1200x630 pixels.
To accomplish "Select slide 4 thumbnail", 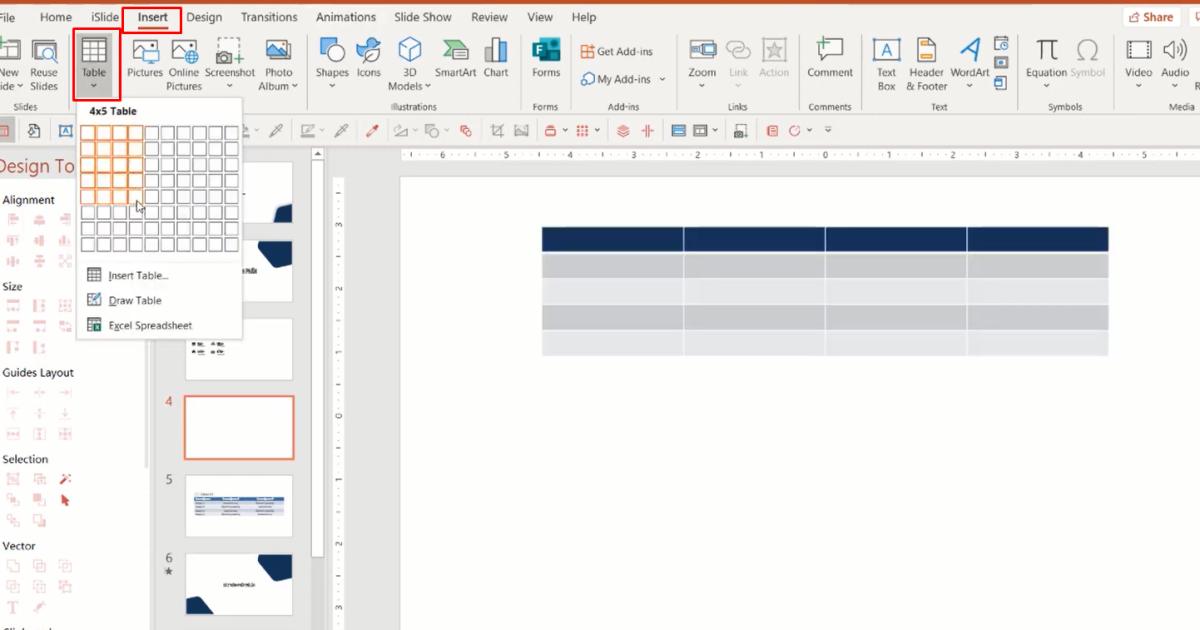I will (239, 427).
